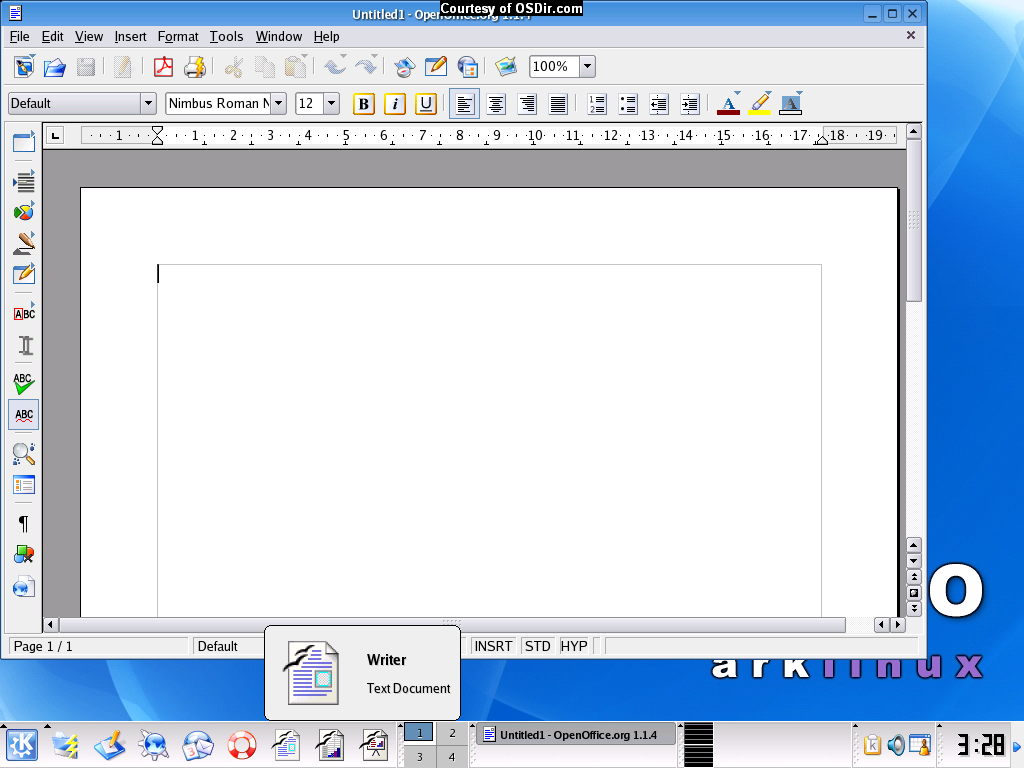This screenshot has height=768, width=1024.
Task: Click the STD selection mode field
Action: 537,646
